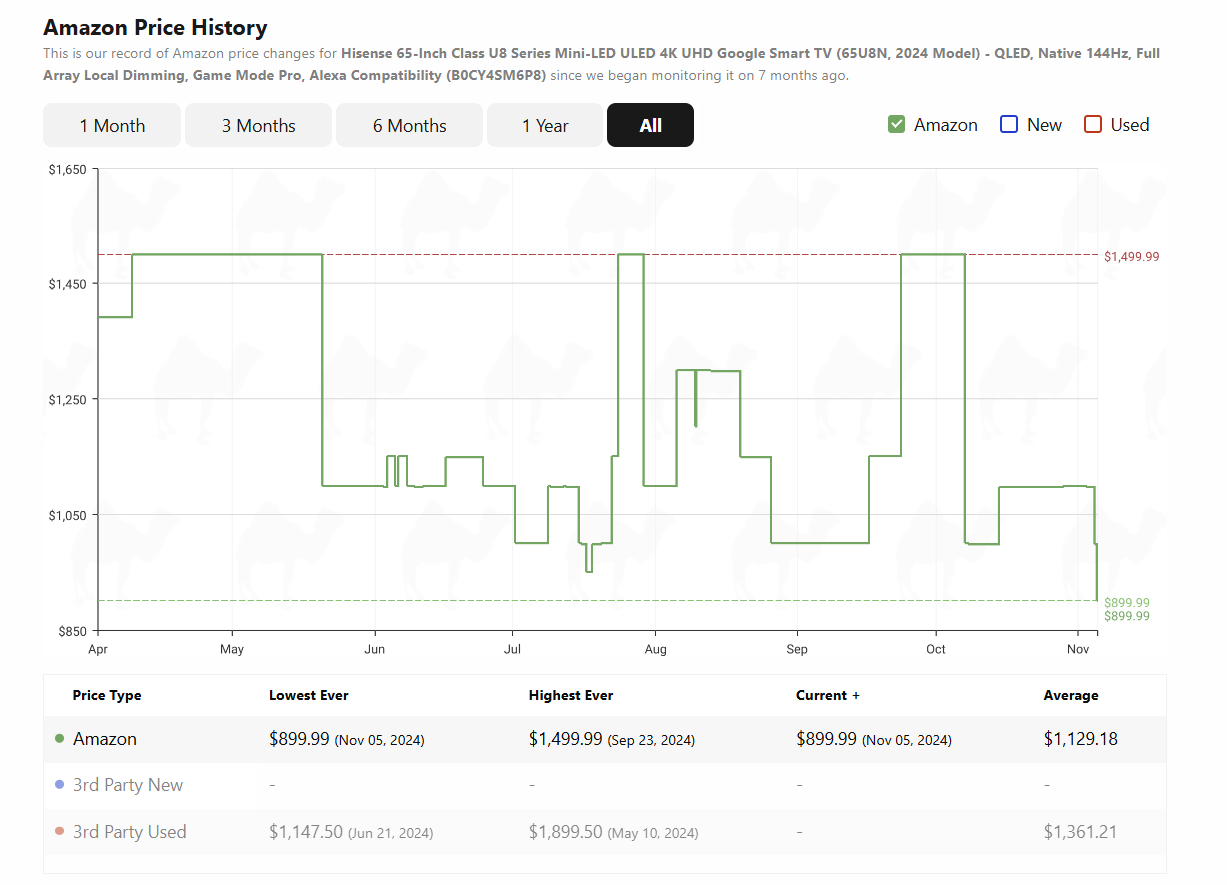Click the $899.99 lowest price line label
Screen dimensions: 1227x885
1126,603
